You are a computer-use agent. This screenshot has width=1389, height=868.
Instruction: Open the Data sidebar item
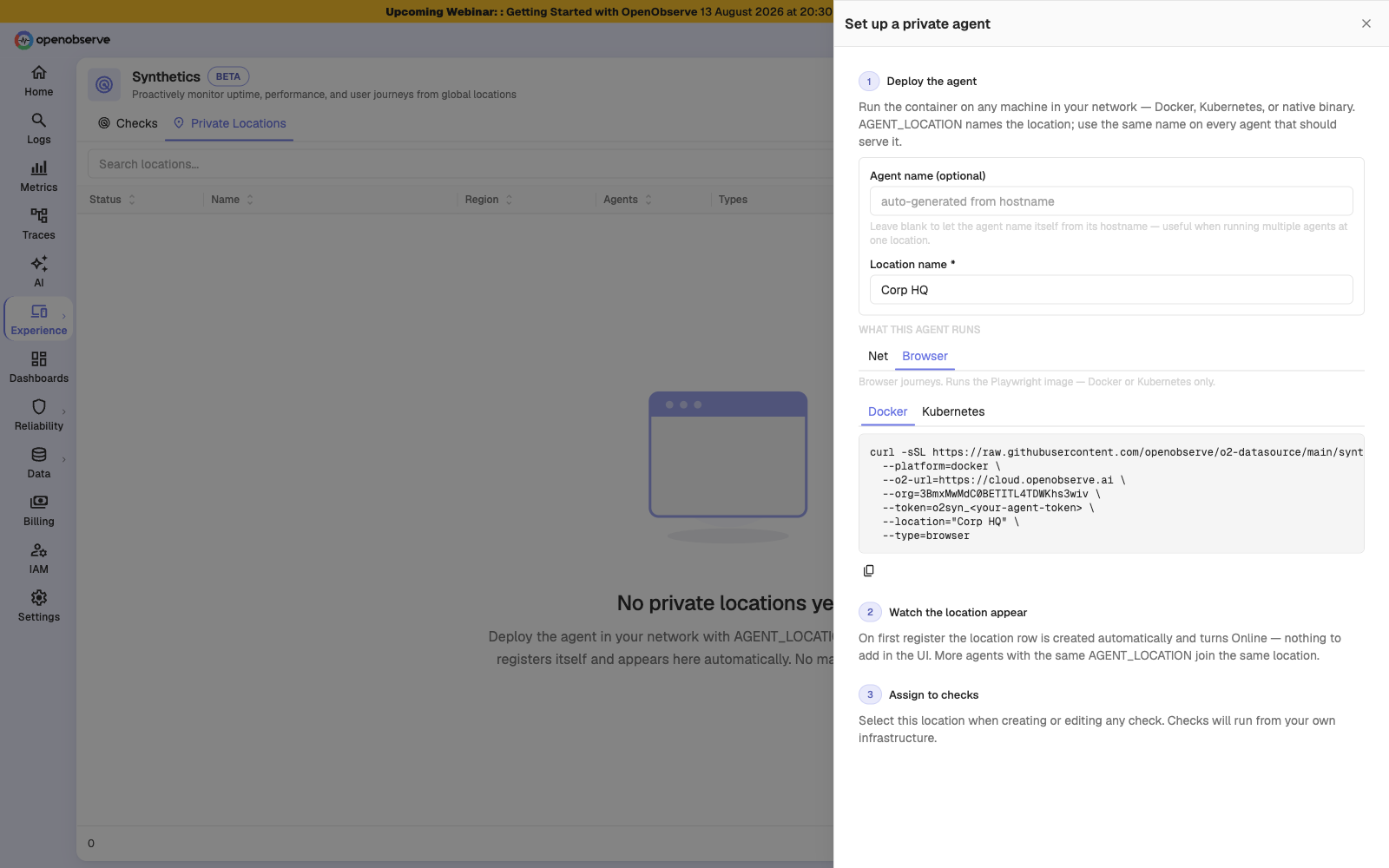[x=38, y=463]
